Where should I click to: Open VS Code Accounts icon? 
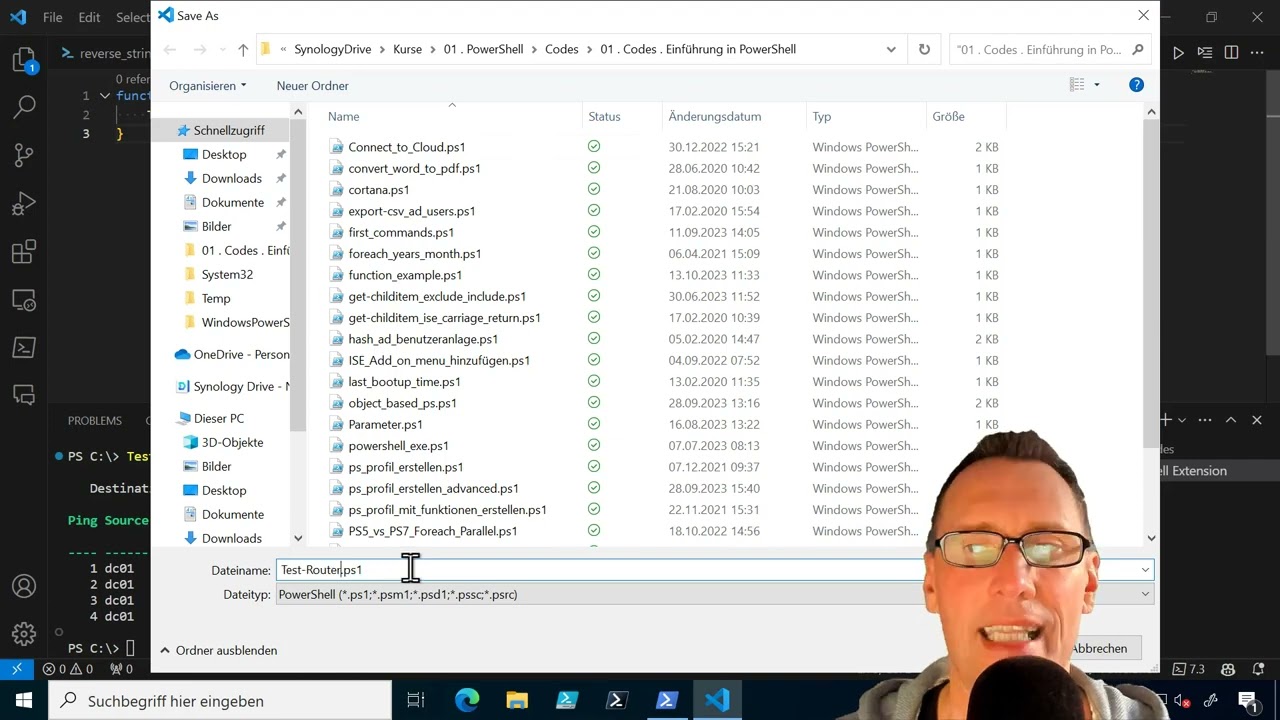[x=24, y=586]
